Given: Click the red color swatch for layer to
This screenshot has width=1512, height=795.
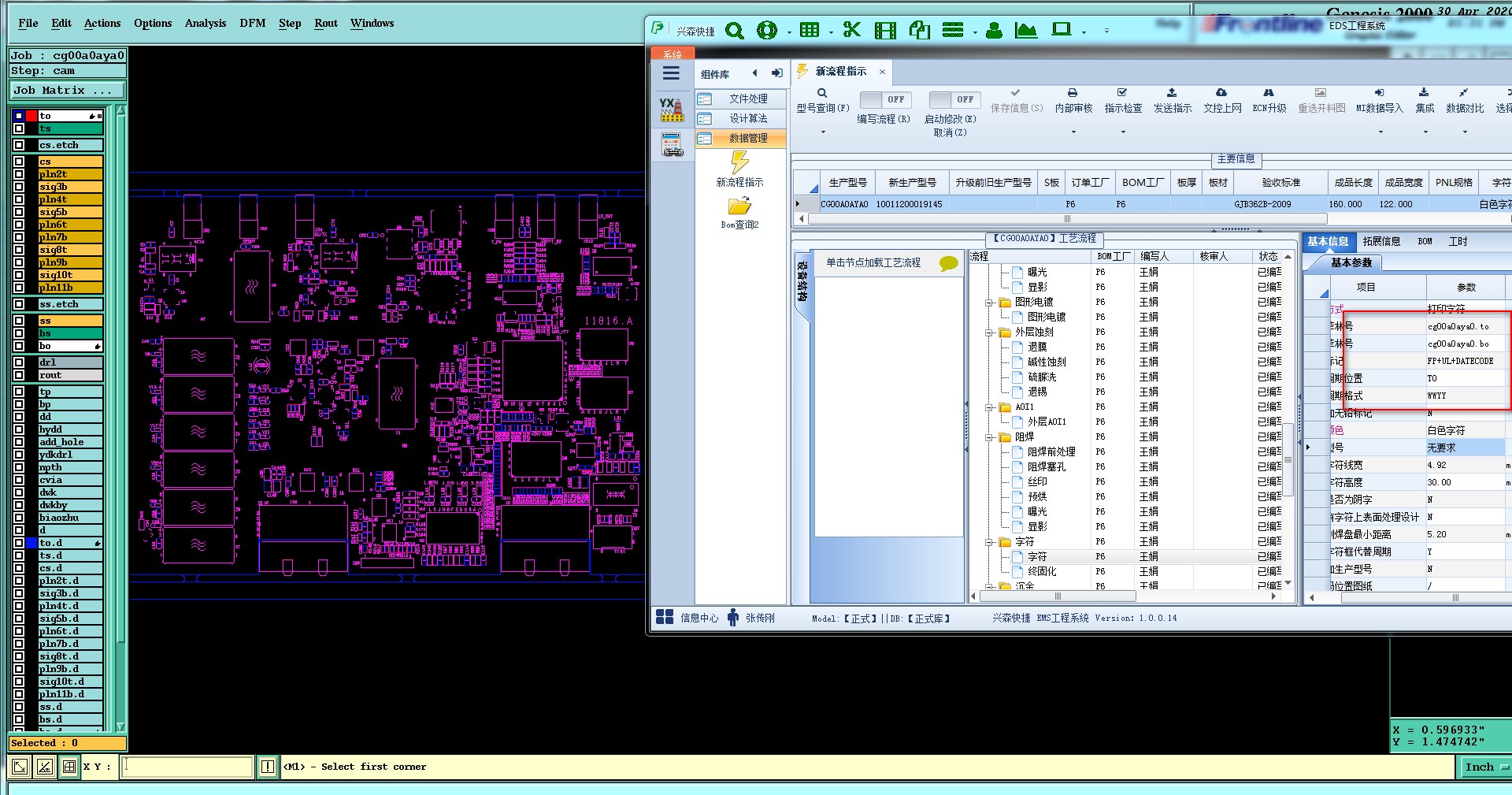Looking at the screenshot, I should [31, 116].
